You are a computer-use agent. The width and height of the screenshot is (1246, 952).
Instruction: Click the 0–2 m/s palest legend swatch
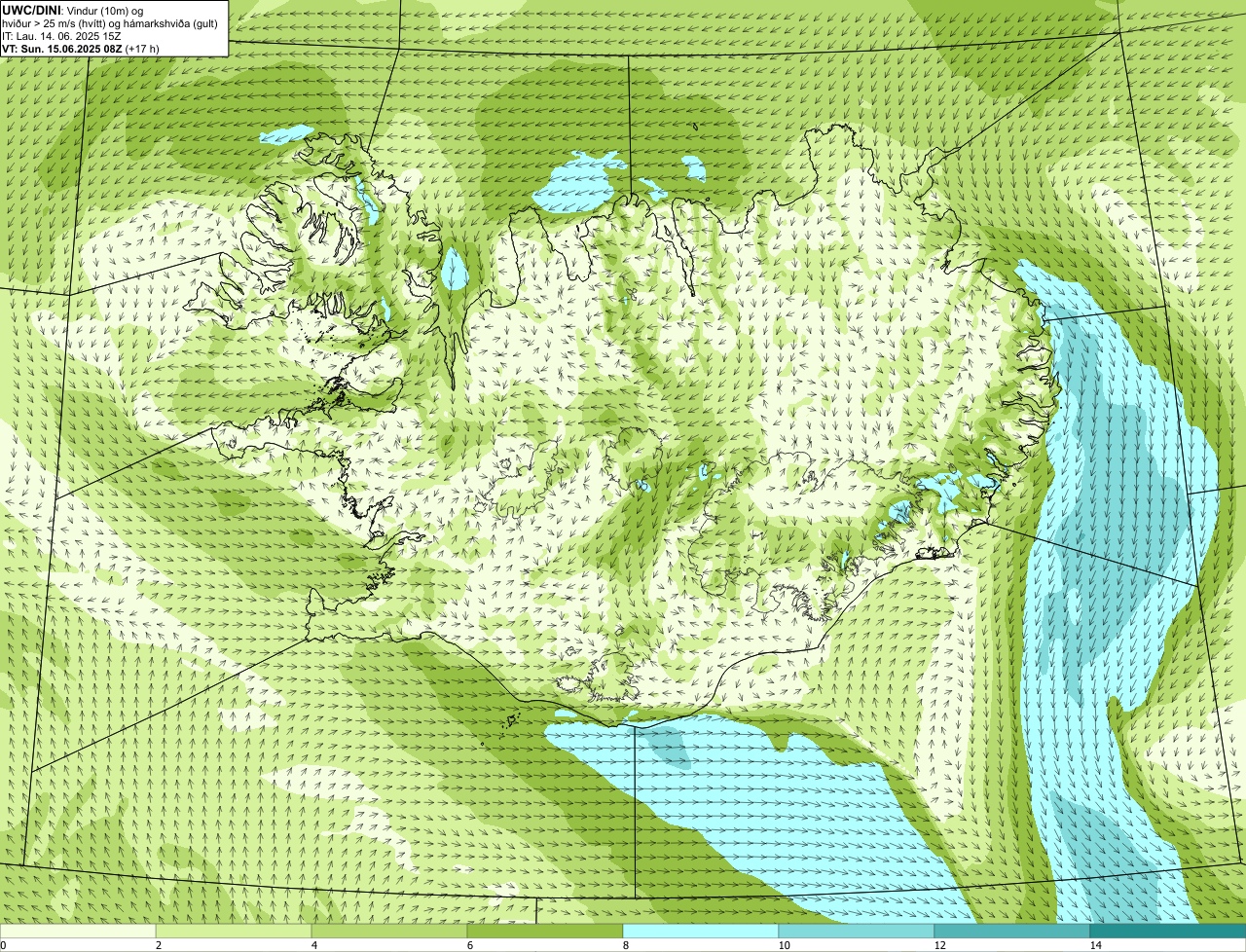78,931
